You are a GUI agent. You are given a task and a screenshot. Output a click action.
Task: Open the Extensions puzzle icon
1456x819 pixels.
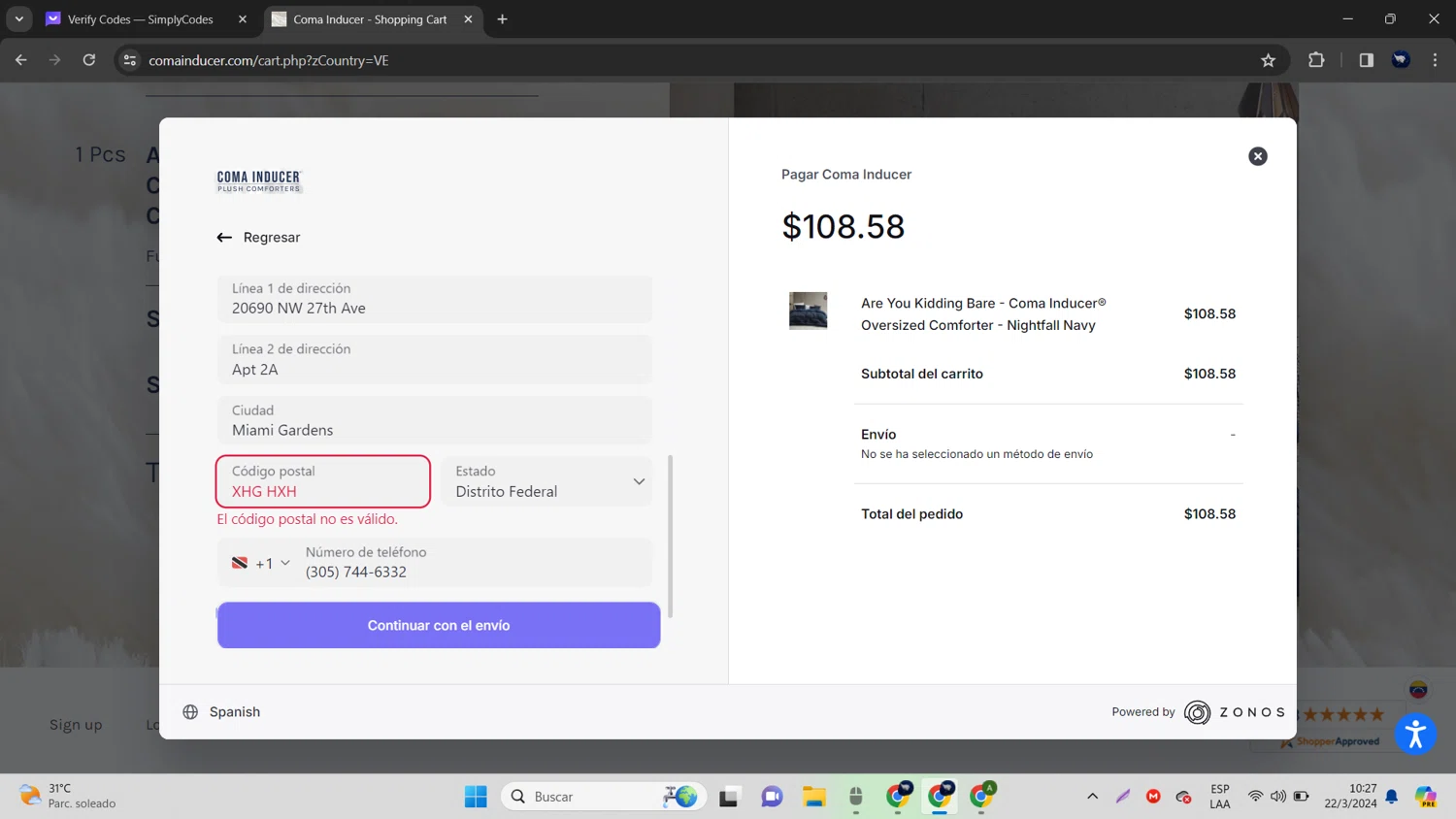click(x=1316, y=60)
